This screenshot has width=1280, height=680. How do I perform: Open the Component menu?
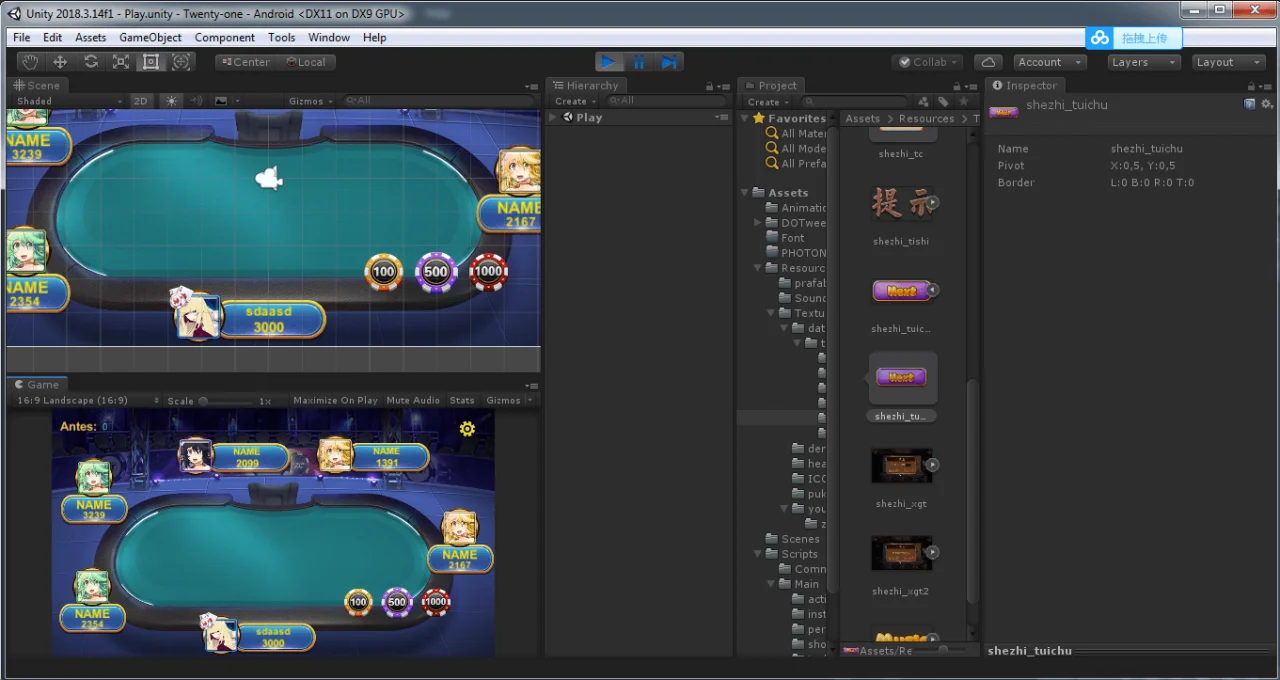click(224, 37)
